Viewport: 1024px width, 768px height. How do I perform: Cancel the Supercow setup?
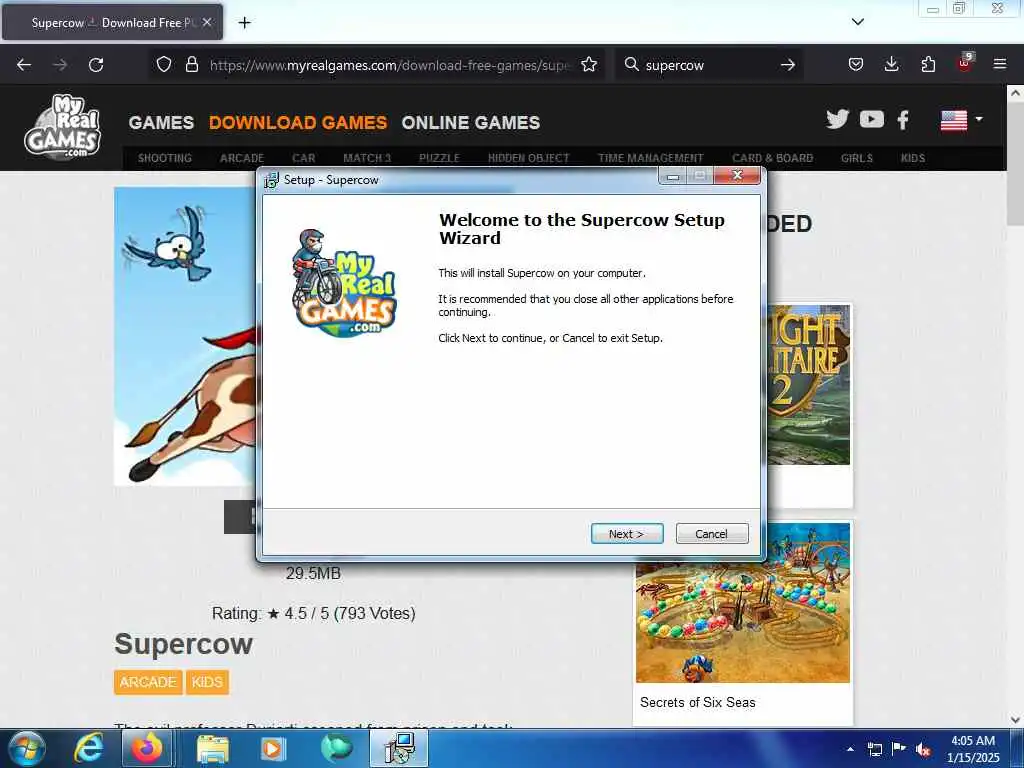click(x=712, y=534)
